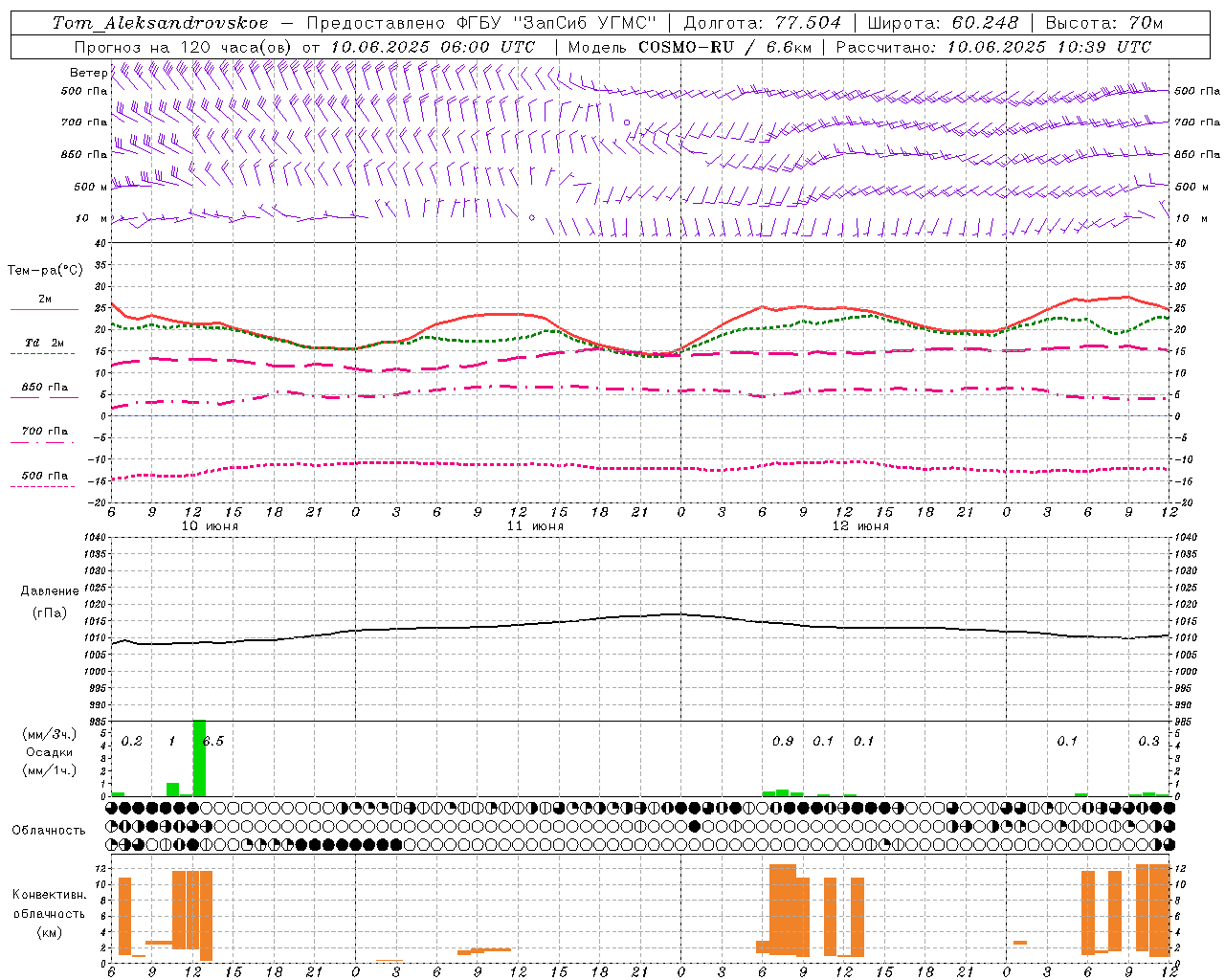Click the 0.9 precipitation amount value

tap(783, 741)
